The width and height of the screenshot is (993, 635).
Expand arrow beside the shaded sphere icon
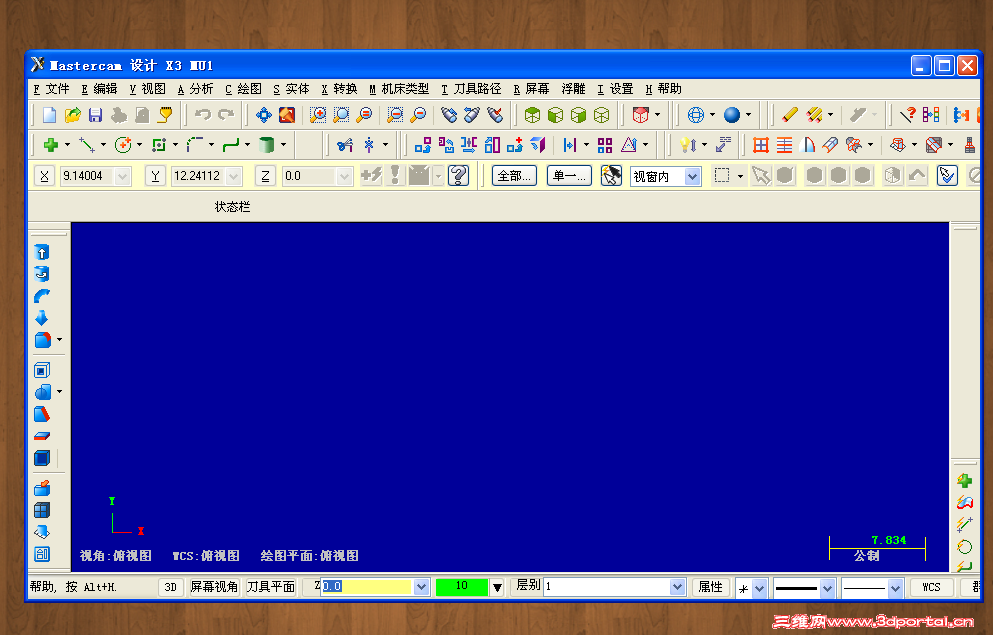coord(748,115)
